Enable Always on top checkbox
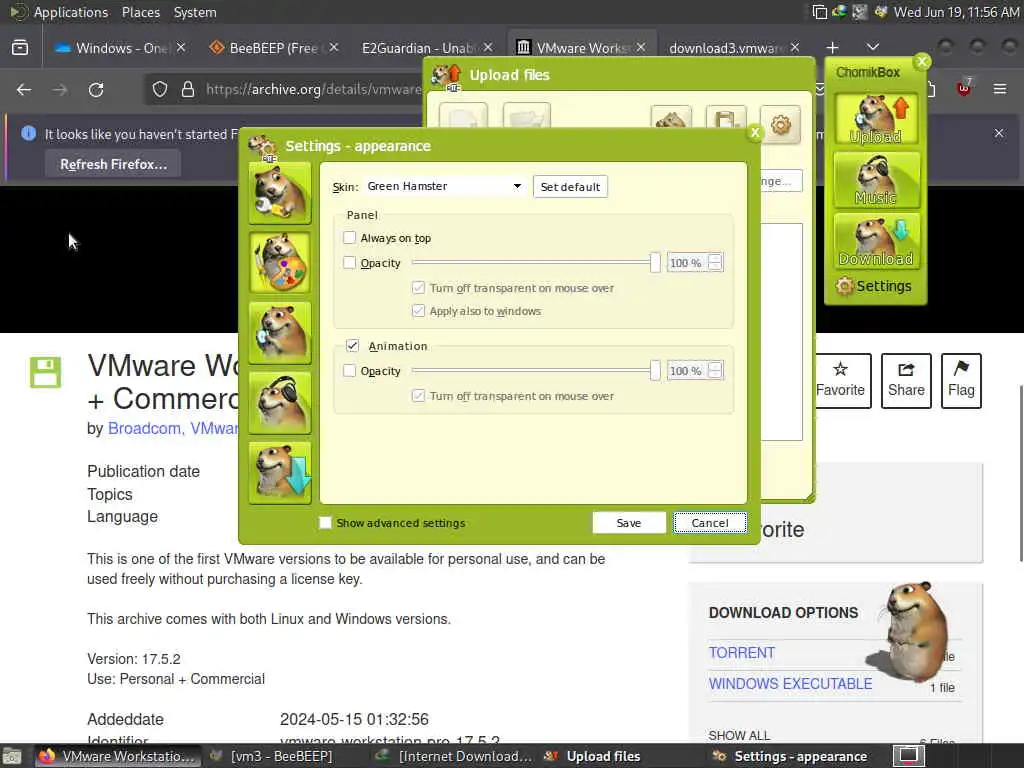Viewport: 1024px width, 768px height. tap(349, 238)
